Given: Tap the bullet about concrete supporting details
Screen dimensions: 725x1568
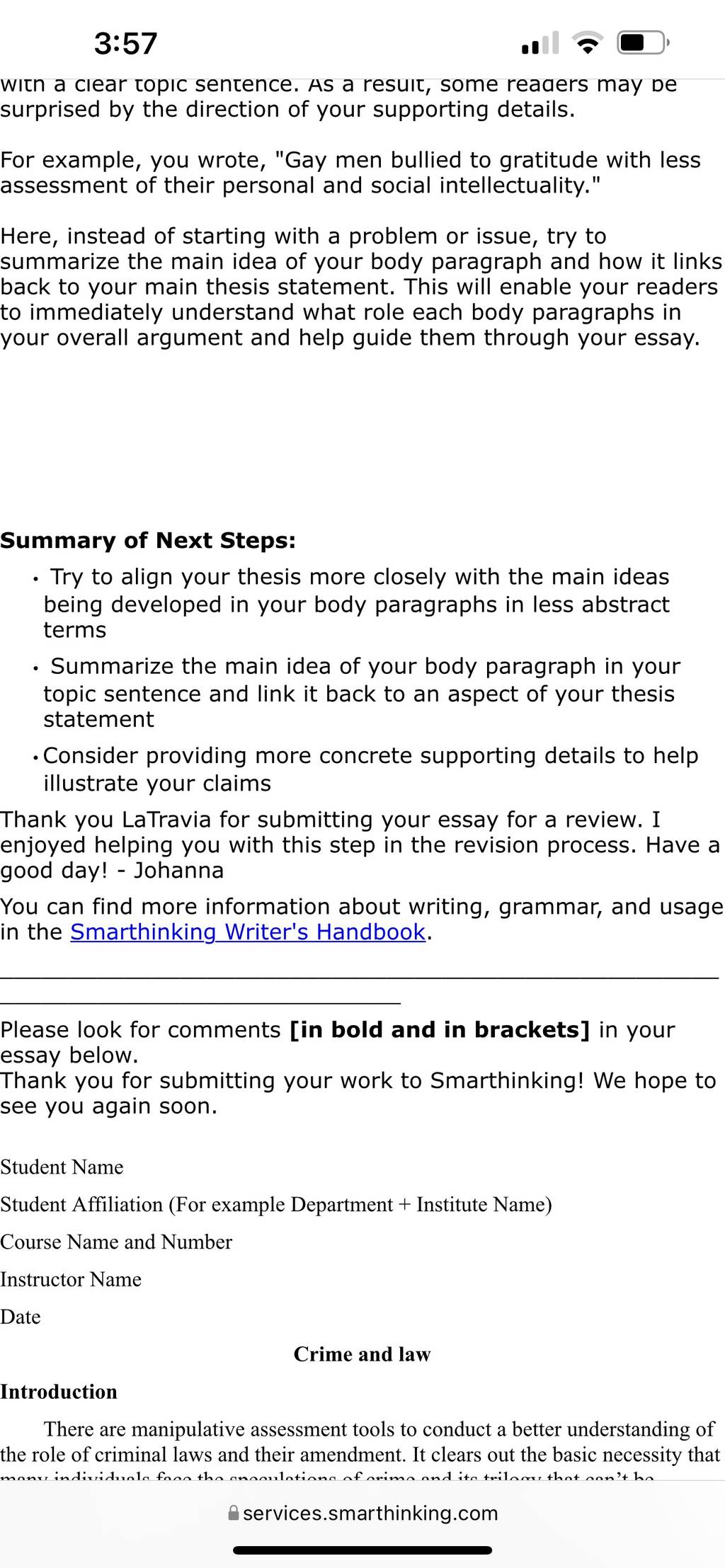Looking at the screenshot, I should point(365,769).
